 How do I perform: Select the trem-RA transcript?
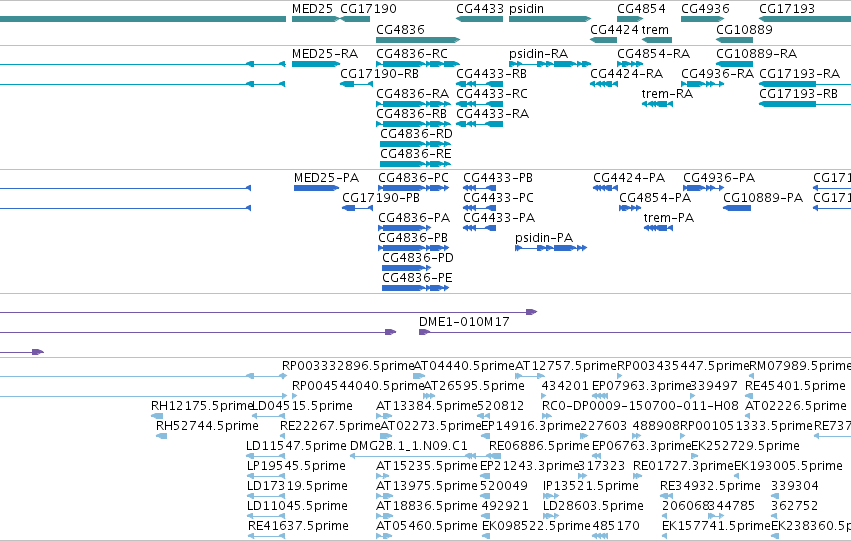pyautogui.click(x=657, y=104)
